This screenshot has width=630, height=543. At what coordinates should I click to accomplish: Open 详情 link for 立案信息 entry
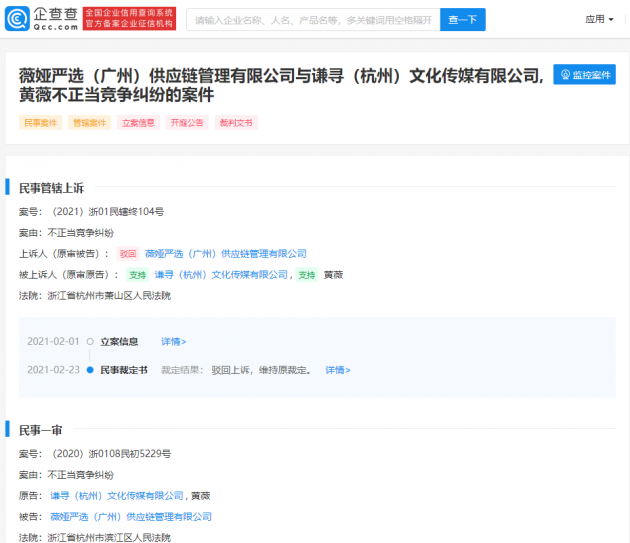[x=174, y=342]
